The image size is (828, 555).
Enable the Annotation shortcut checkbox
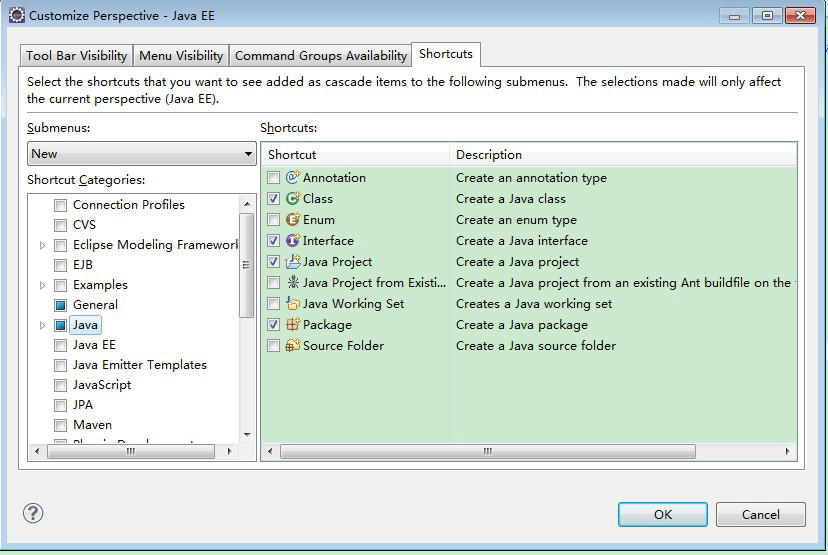point(274,177)
